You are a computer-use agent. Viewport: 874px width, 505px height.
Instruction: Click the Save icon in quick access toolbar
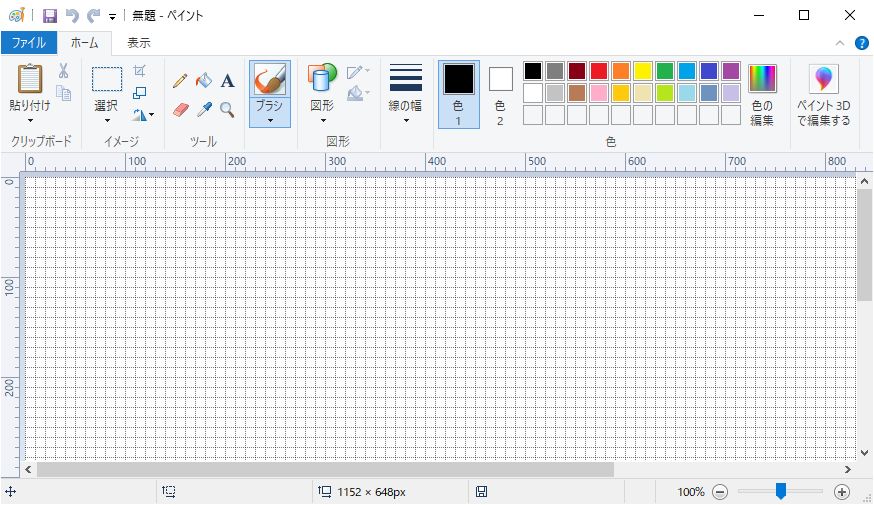[50, 16]
